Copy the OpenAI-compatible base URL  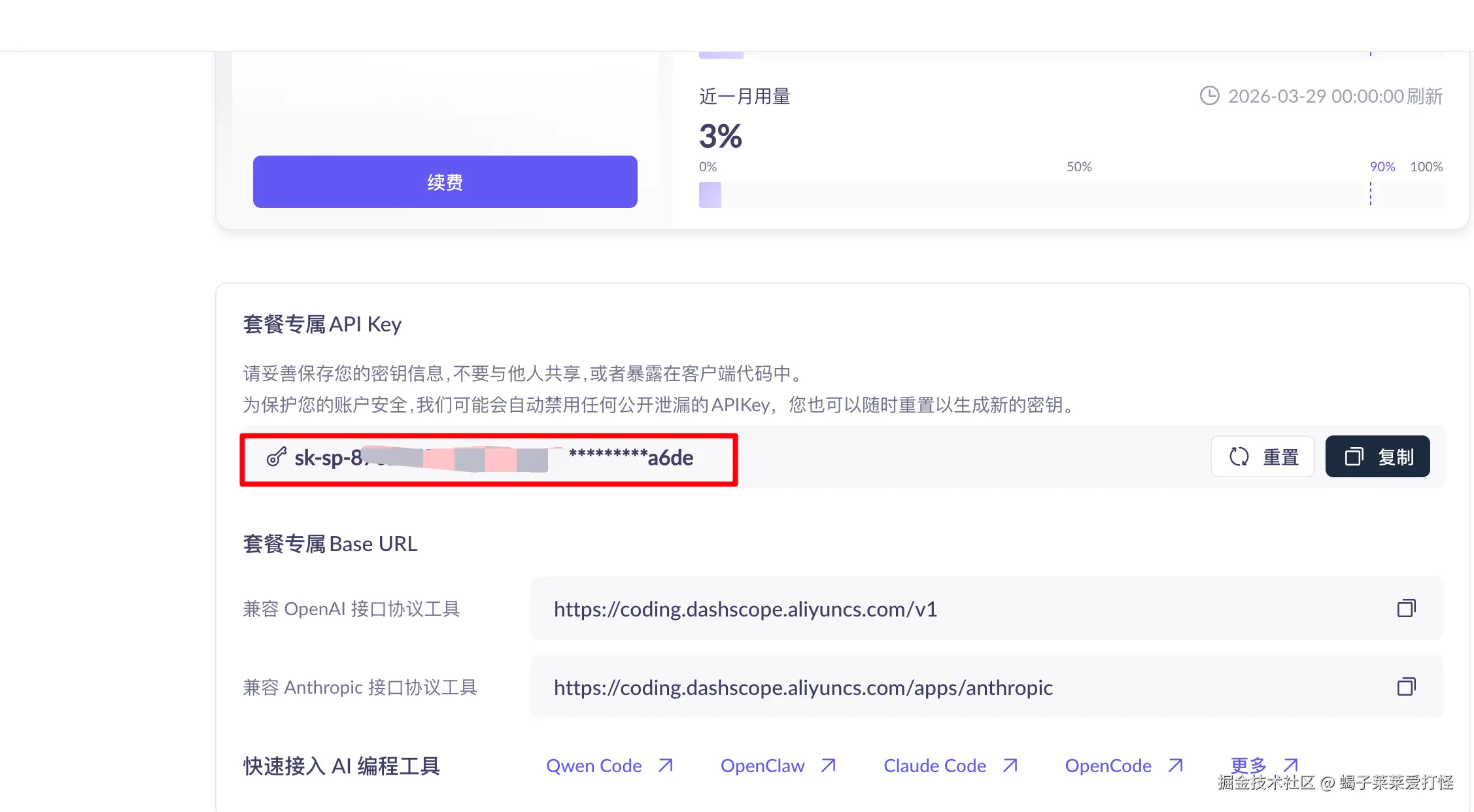tap(1407, 609)
